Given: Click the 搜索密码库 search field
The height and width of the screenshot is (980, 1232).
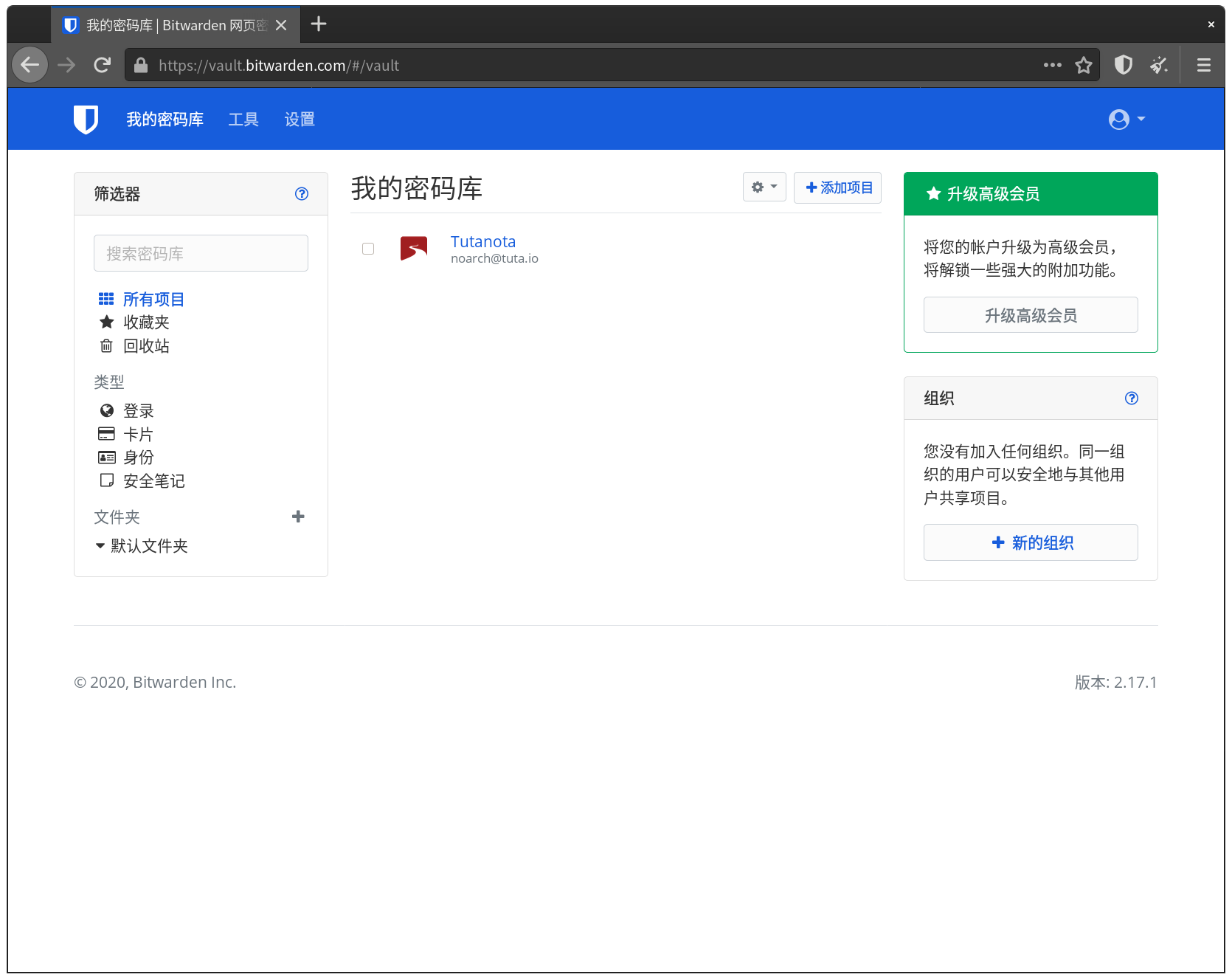Looking at the screenshot, I should pos(201,254).
